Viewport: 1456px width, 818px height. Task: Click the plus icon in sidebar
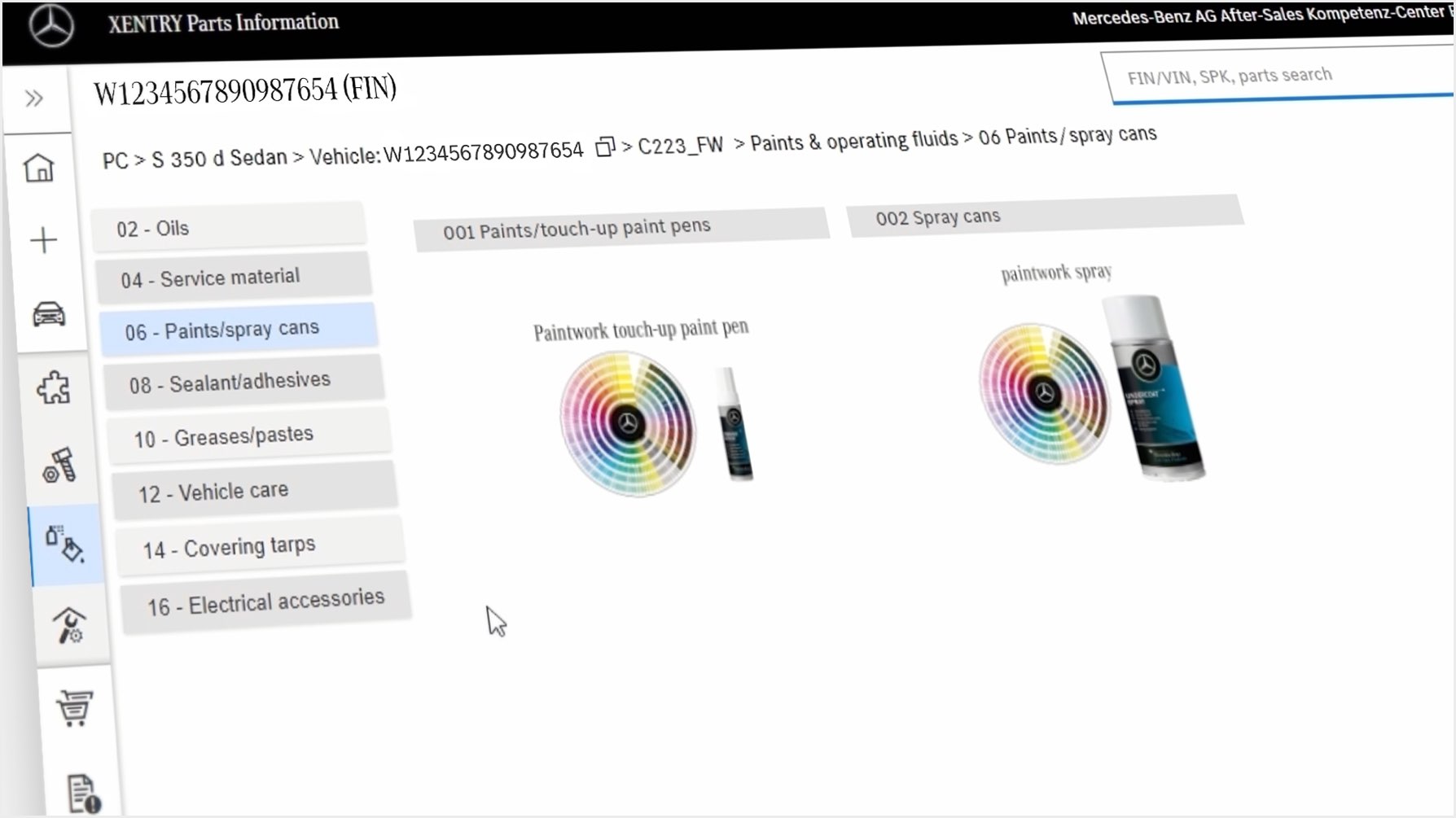[x=43, y=240]
